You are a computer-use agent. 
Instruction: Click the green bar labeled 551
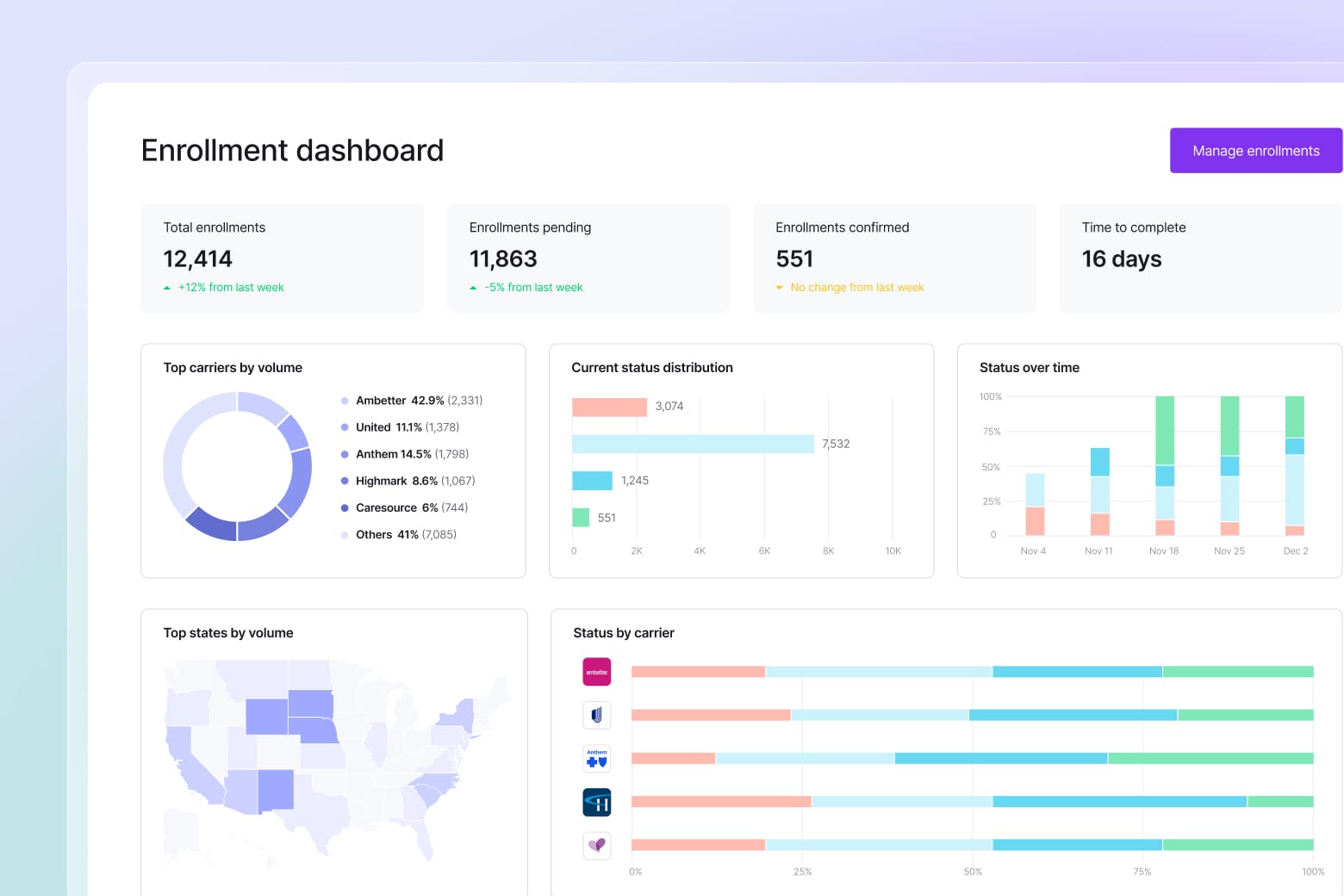[581, 518]
